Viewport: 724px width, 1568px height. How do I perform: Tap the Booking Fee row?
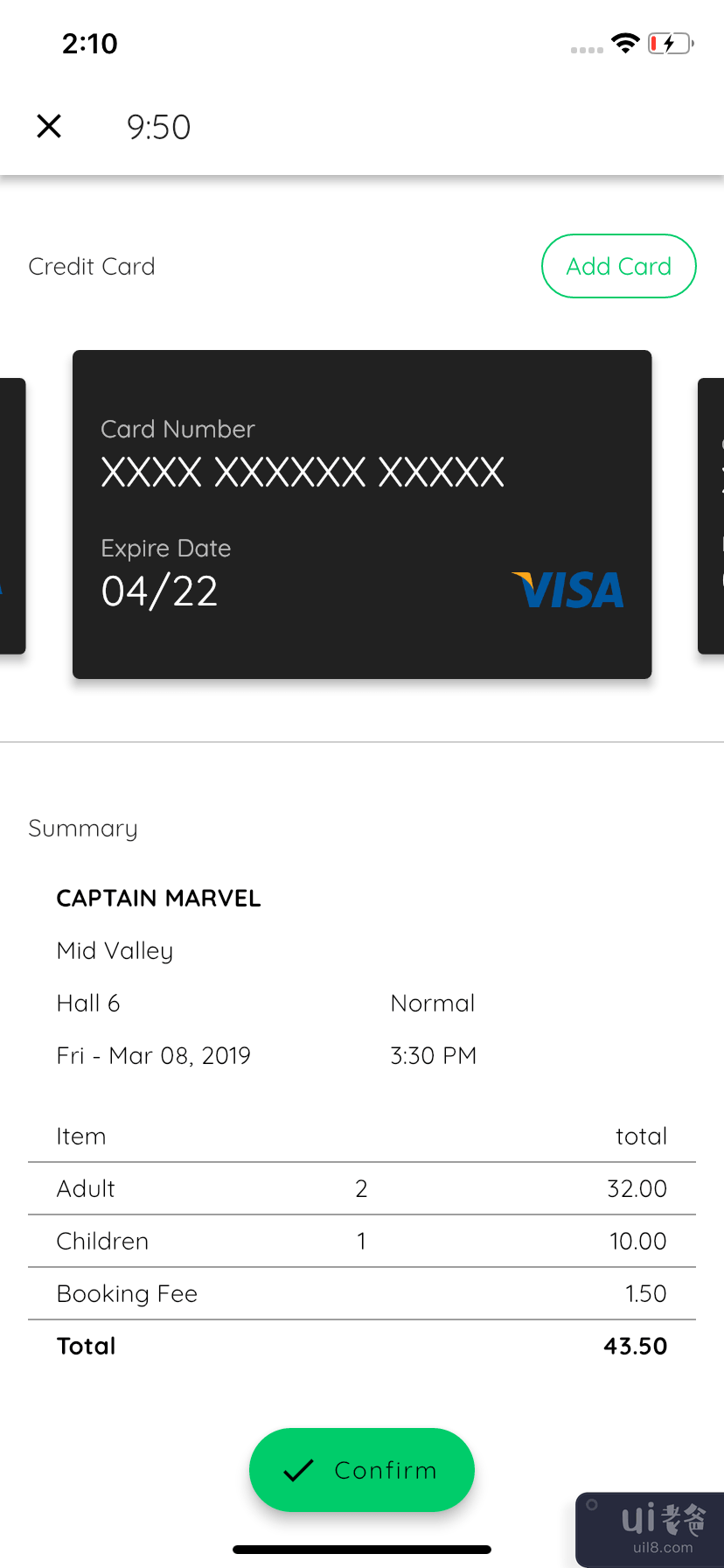pyautogui.click(x=362, y=1293)
